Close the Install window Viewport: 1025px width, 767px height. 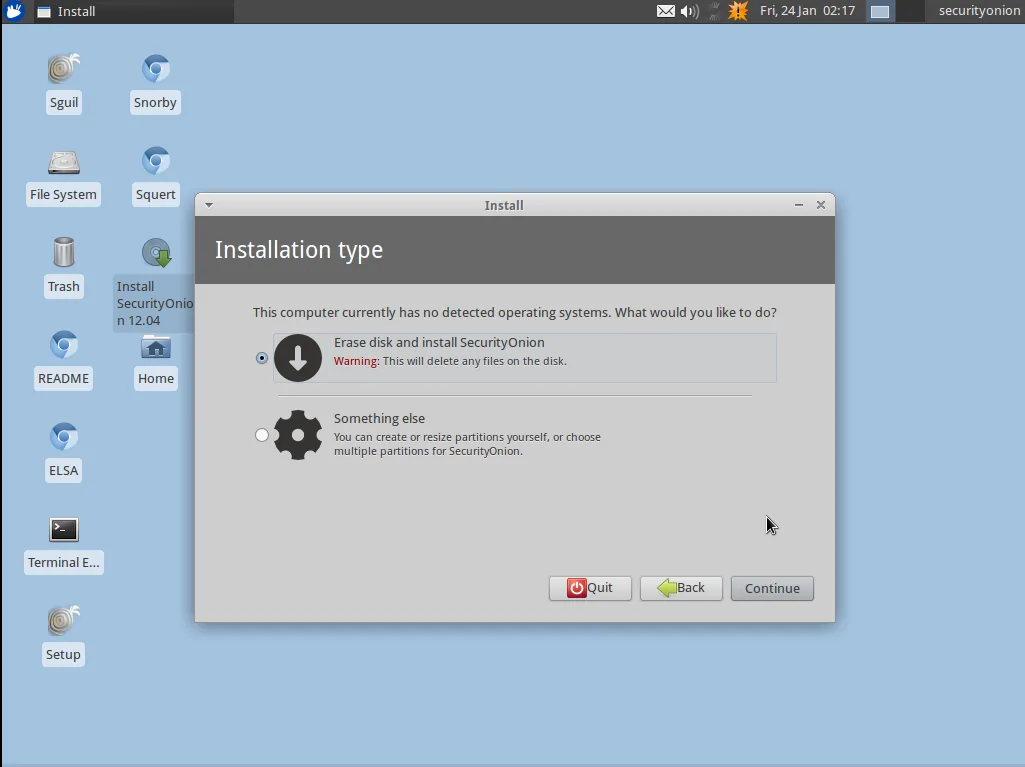pos(821,205)
